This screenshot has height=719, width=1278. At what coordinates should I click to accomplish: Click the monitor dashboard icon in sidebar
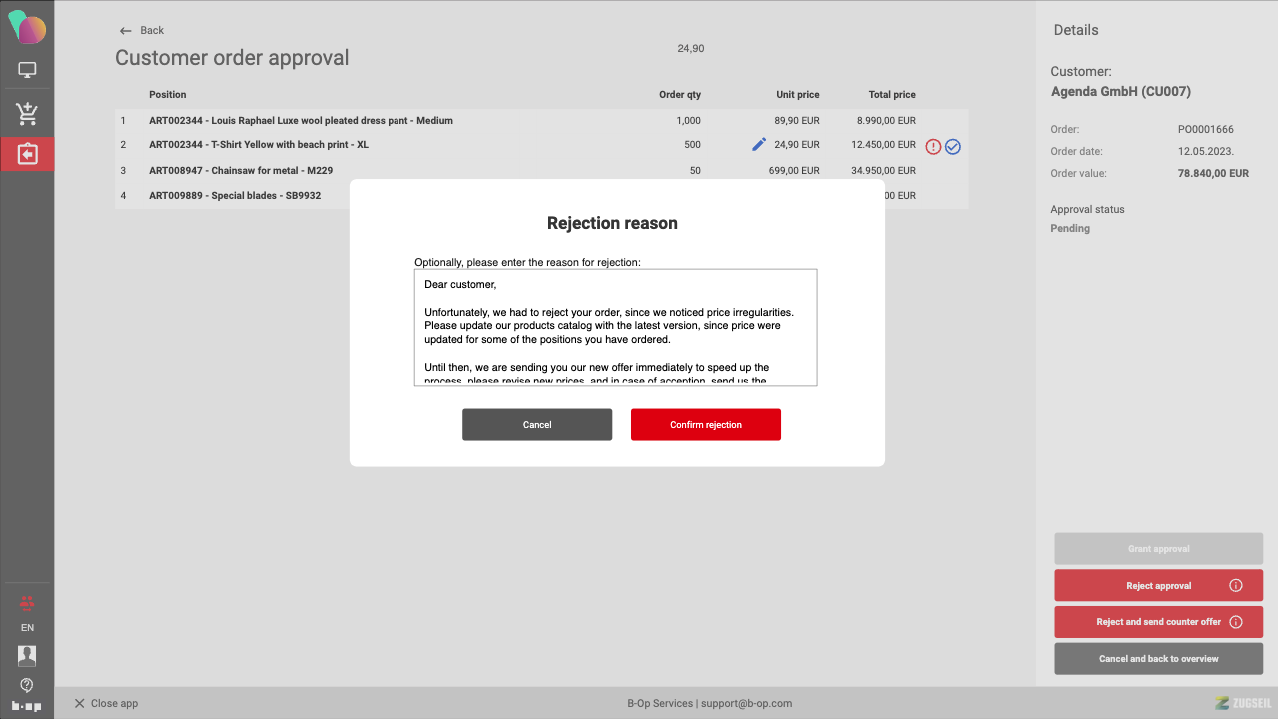(27, 70)
